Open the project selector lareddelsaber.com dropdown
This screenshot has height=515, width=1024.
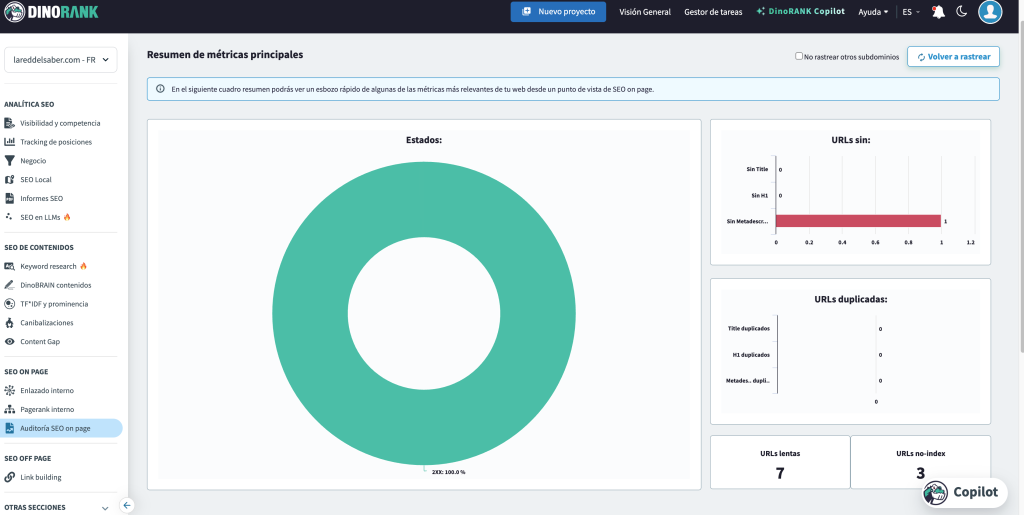point(61,60)
